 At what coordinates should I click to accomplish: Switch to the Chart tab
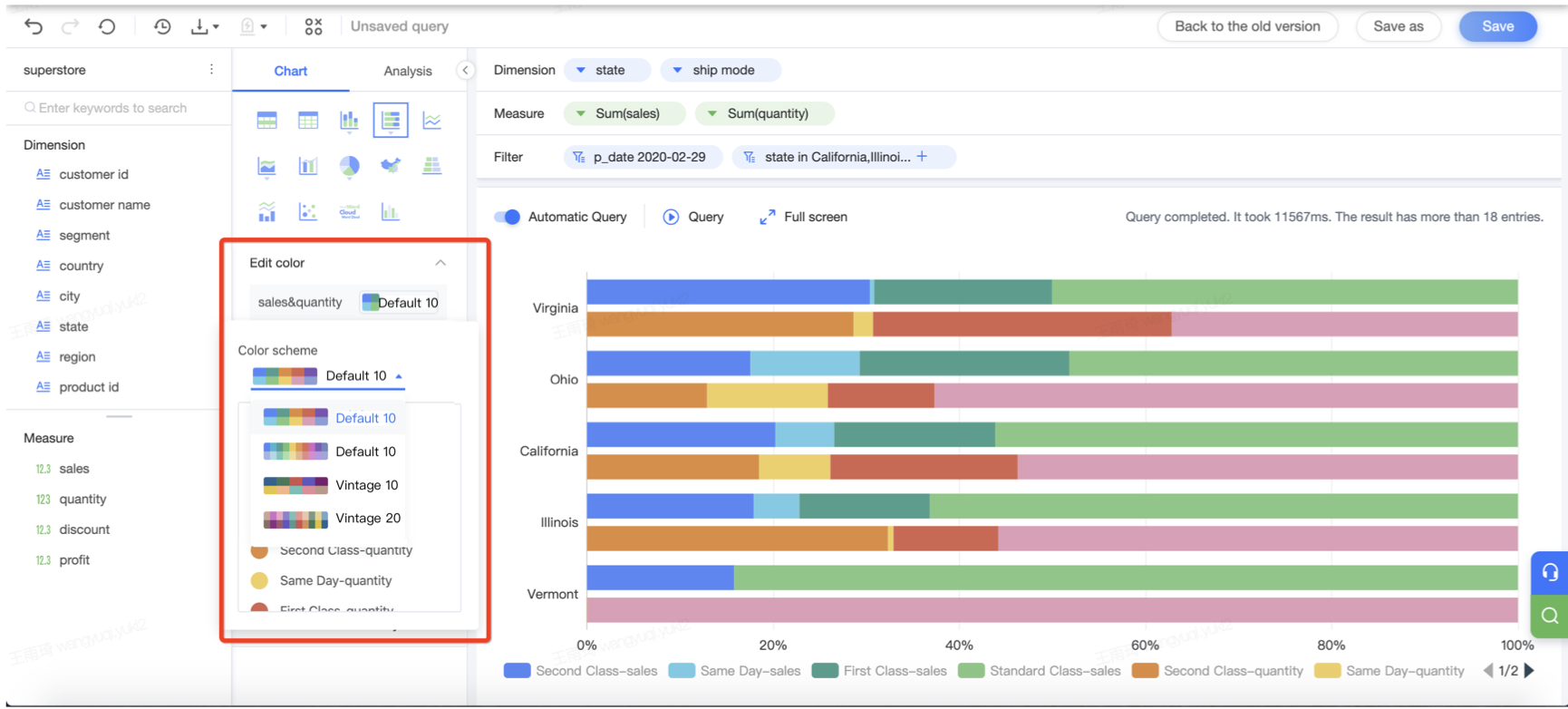point(290,71)
